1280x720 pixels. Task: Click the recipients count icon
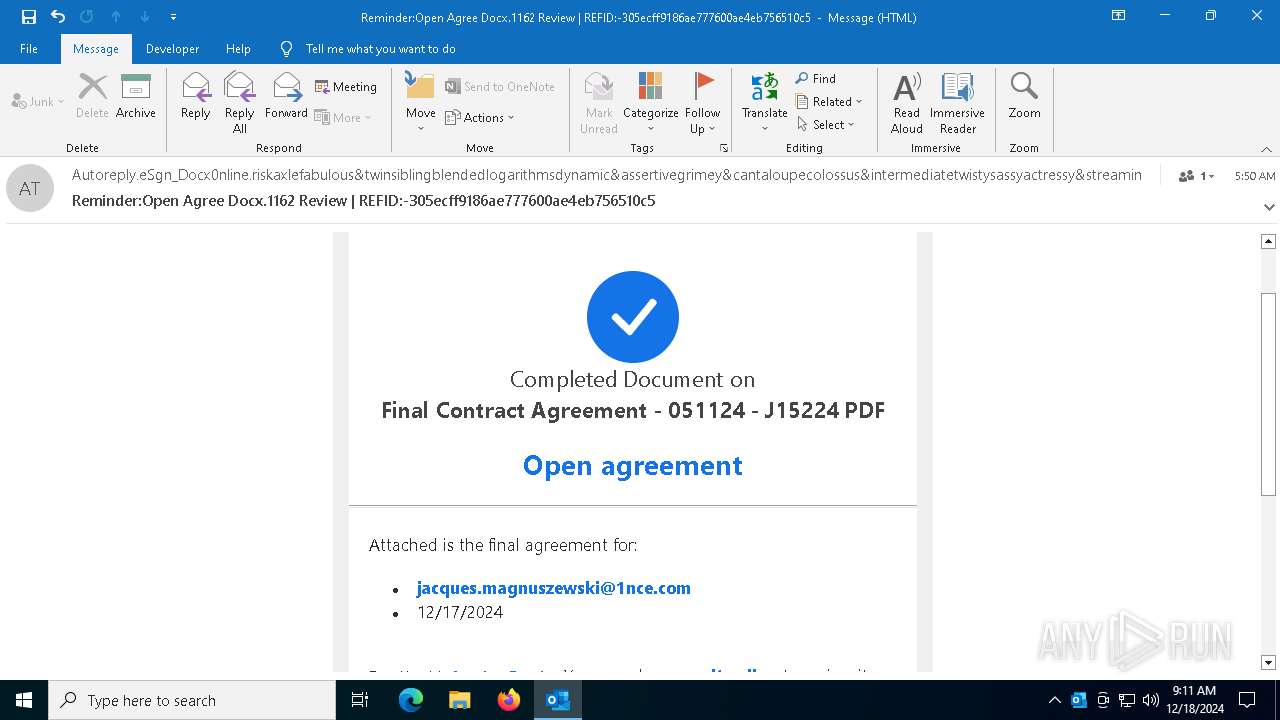[x=1196, y=176]
